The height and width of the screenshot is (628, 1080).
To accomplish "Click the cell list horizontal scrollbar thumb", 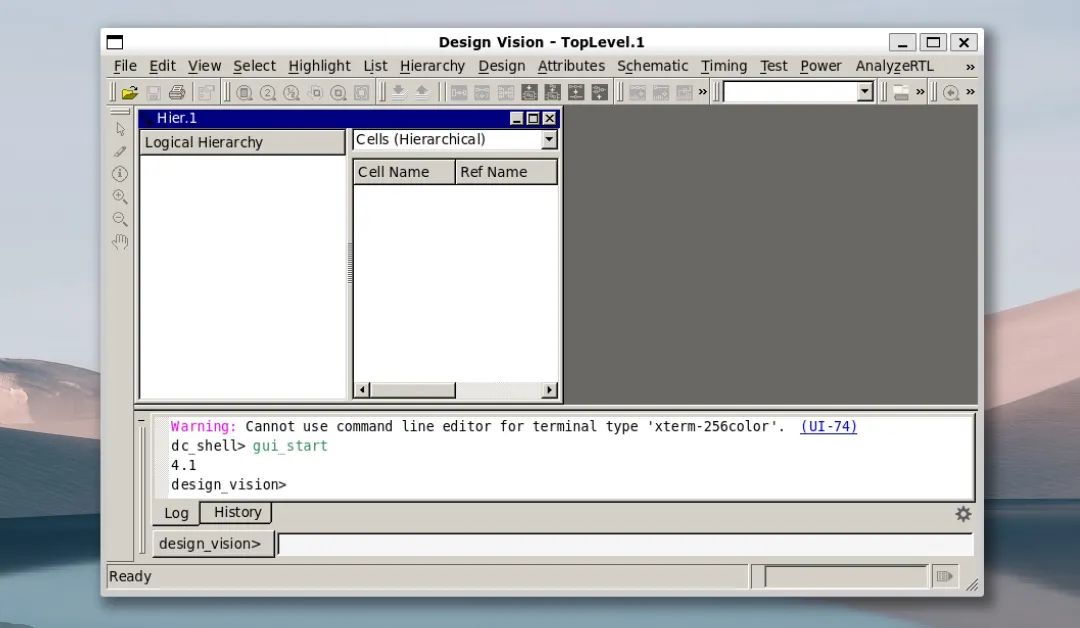I will tap(413, 390).
